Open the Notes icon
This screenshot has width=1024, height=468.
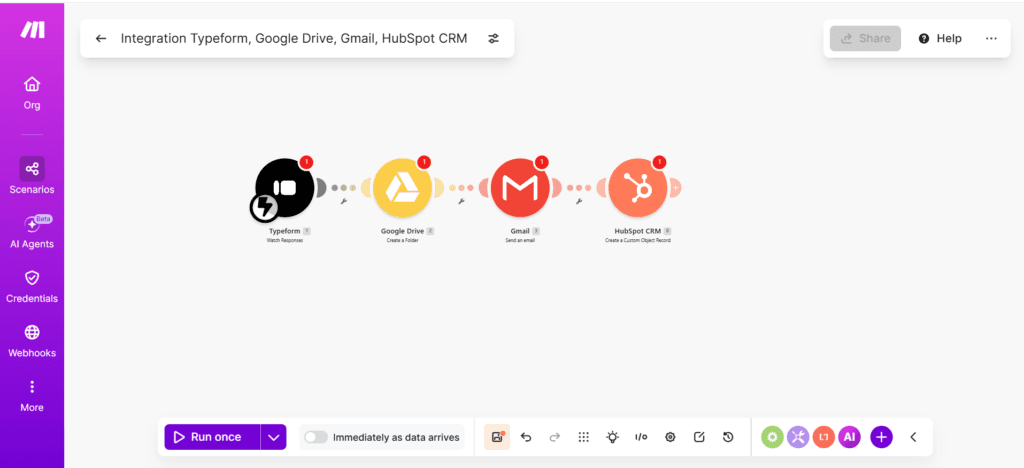tap(699, 437)
